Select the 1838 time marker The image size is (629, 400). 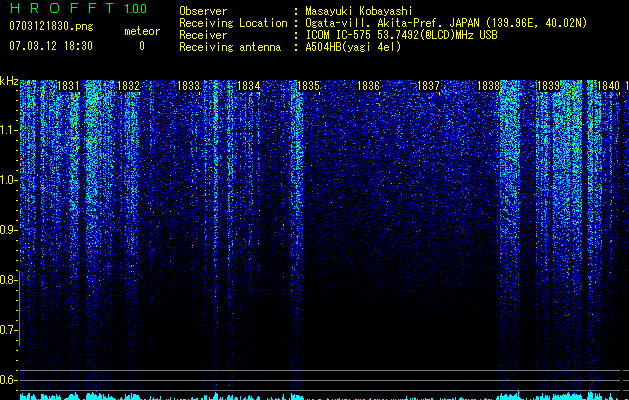click(489, 86)
